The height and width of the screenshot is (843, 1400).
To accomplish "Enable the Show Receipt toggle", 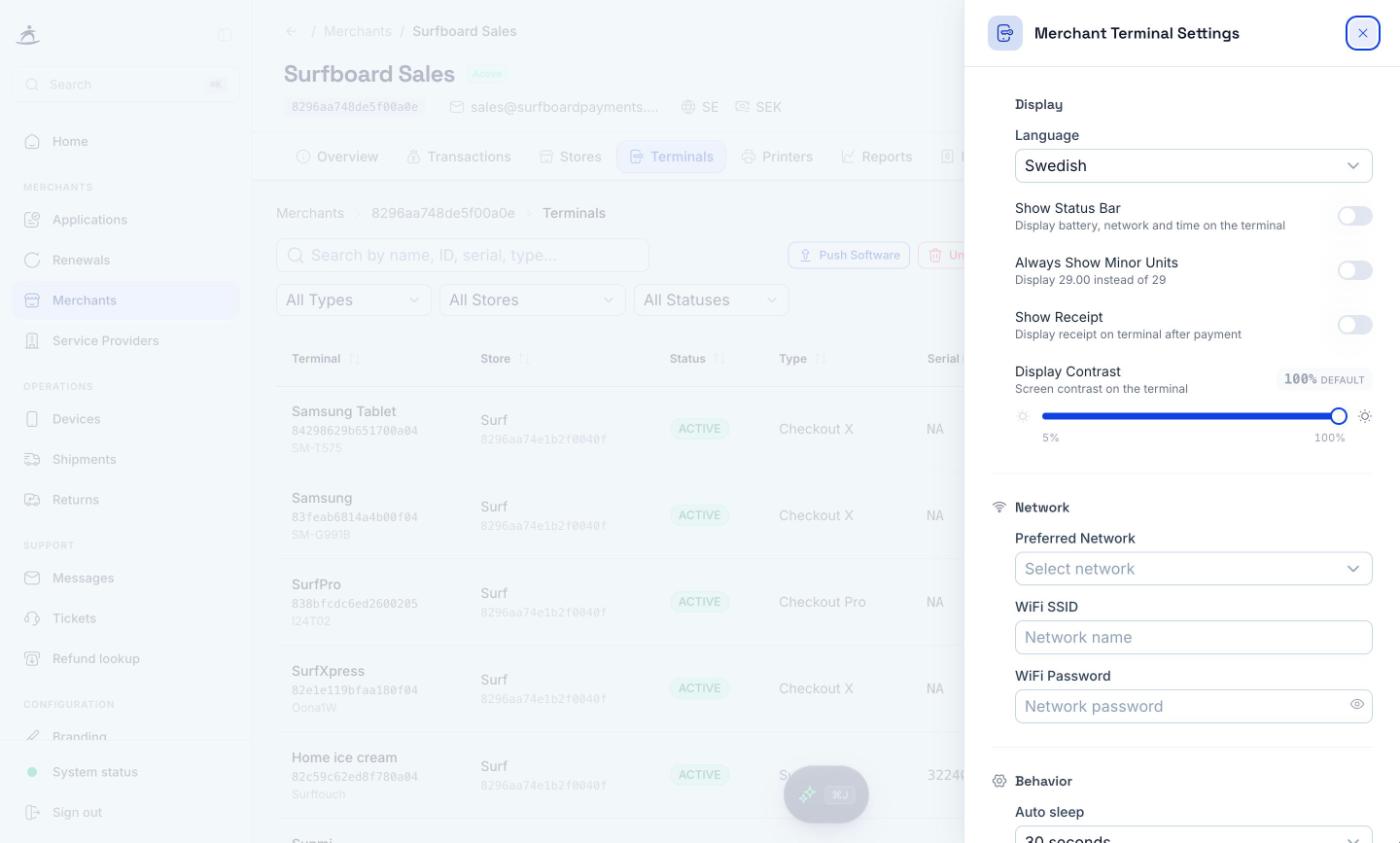I will pyautogui.click(x=1355, y=325).
